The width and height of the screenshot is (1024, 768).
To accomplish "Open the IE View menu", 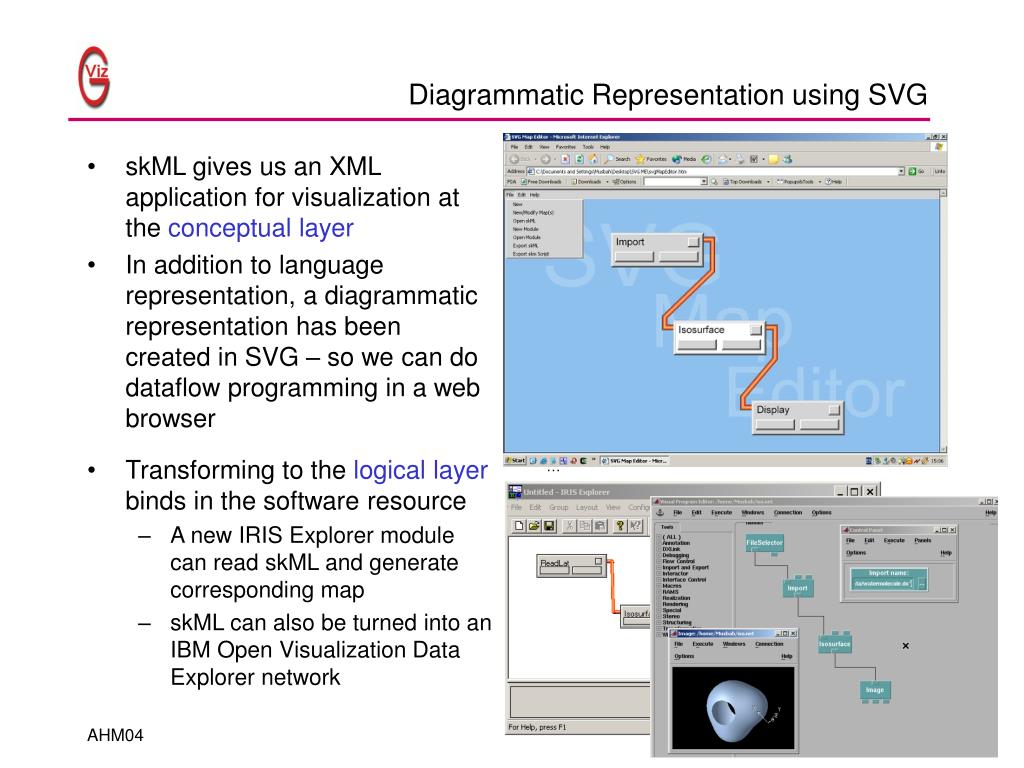I will pyautogui.click(x=544, y=147).
